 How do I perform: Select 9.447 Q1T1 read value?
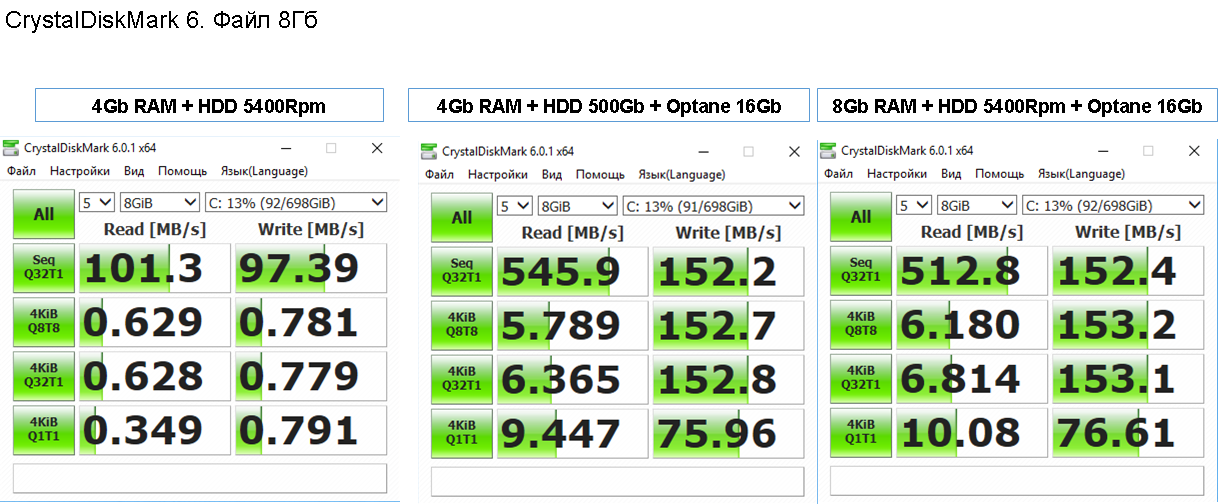tap(573, 433)
